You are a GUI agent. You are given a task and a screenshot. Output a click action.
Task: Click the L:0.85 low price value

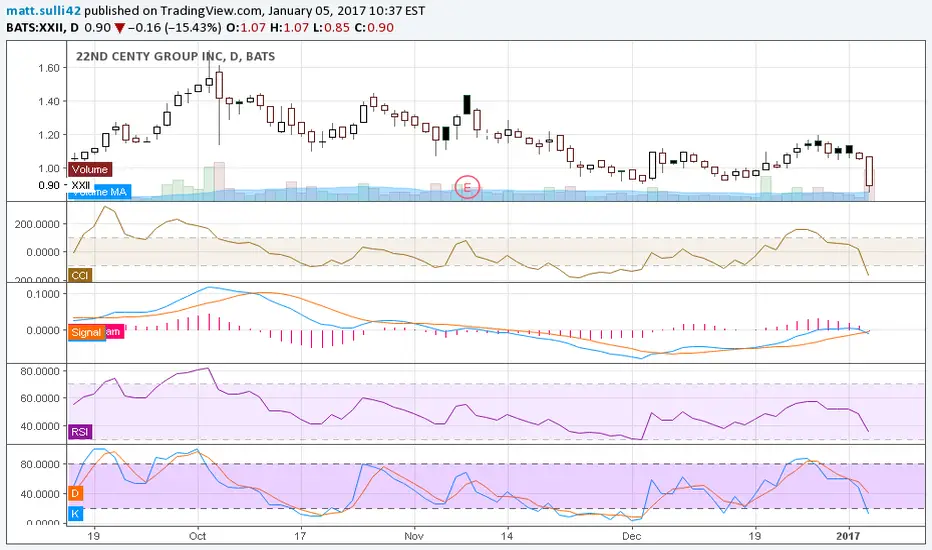pyautogui.click(x=330, y=27)
